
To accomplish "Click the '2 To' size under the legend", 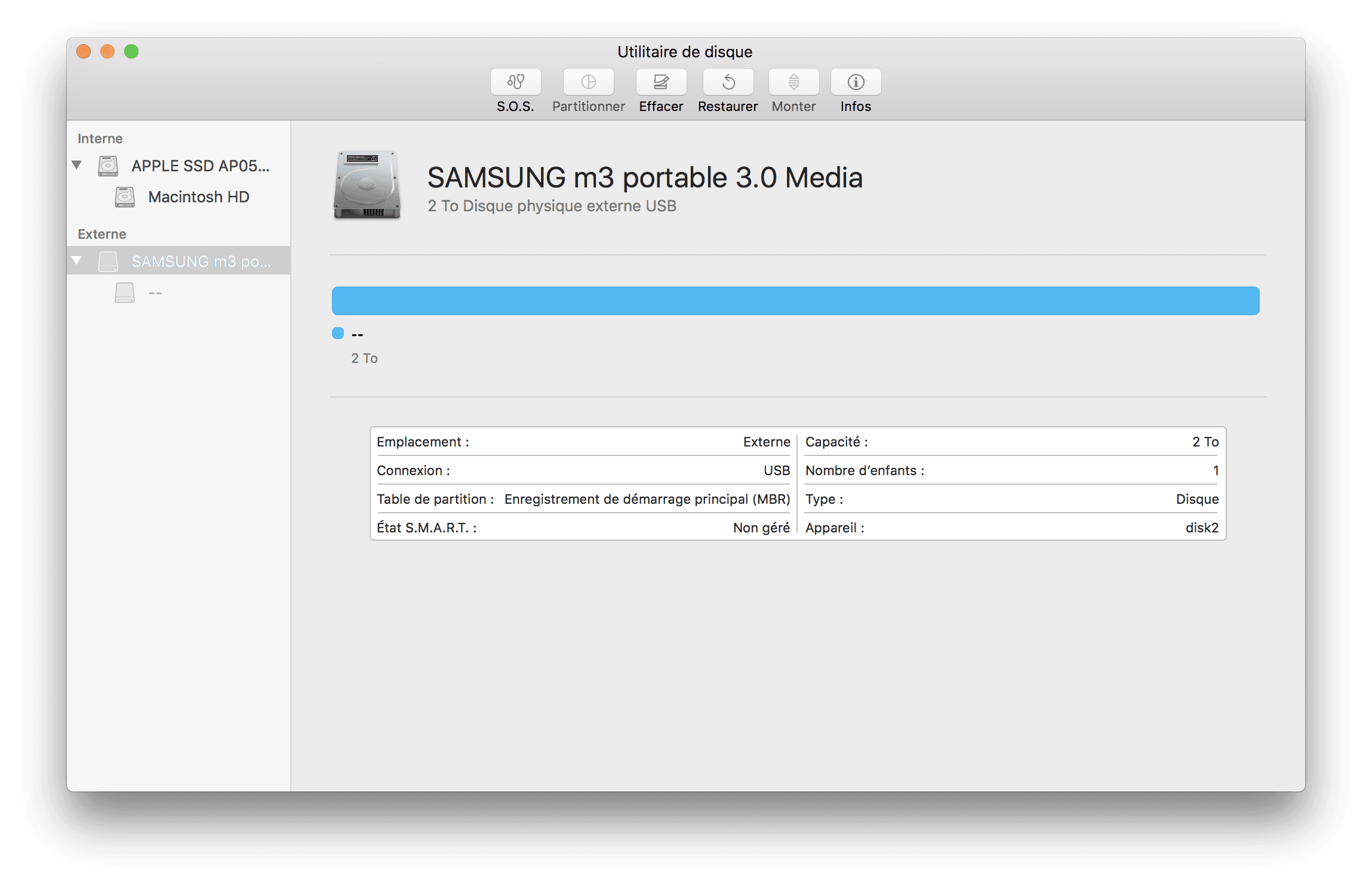I will pos(364,358).
